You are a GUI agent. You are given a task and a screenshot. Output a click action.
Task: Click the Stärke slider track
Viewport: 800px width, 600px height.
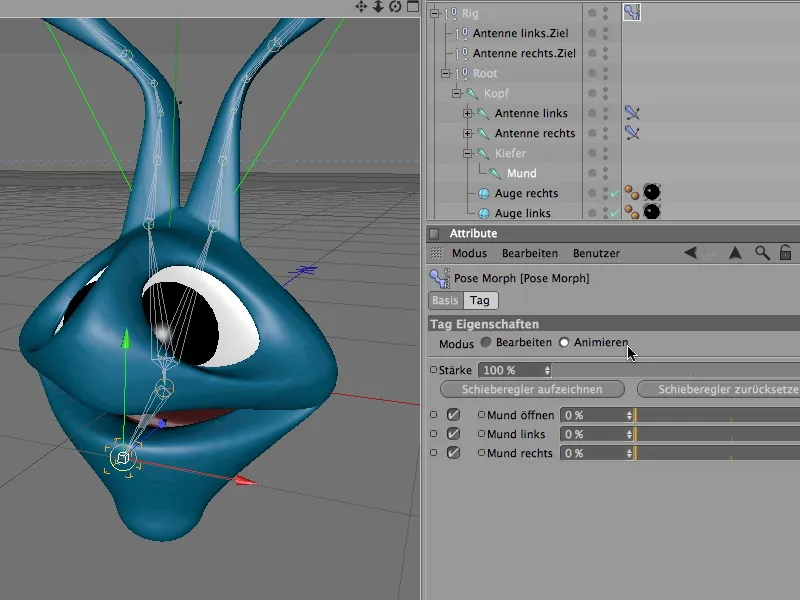pos(676,370)
